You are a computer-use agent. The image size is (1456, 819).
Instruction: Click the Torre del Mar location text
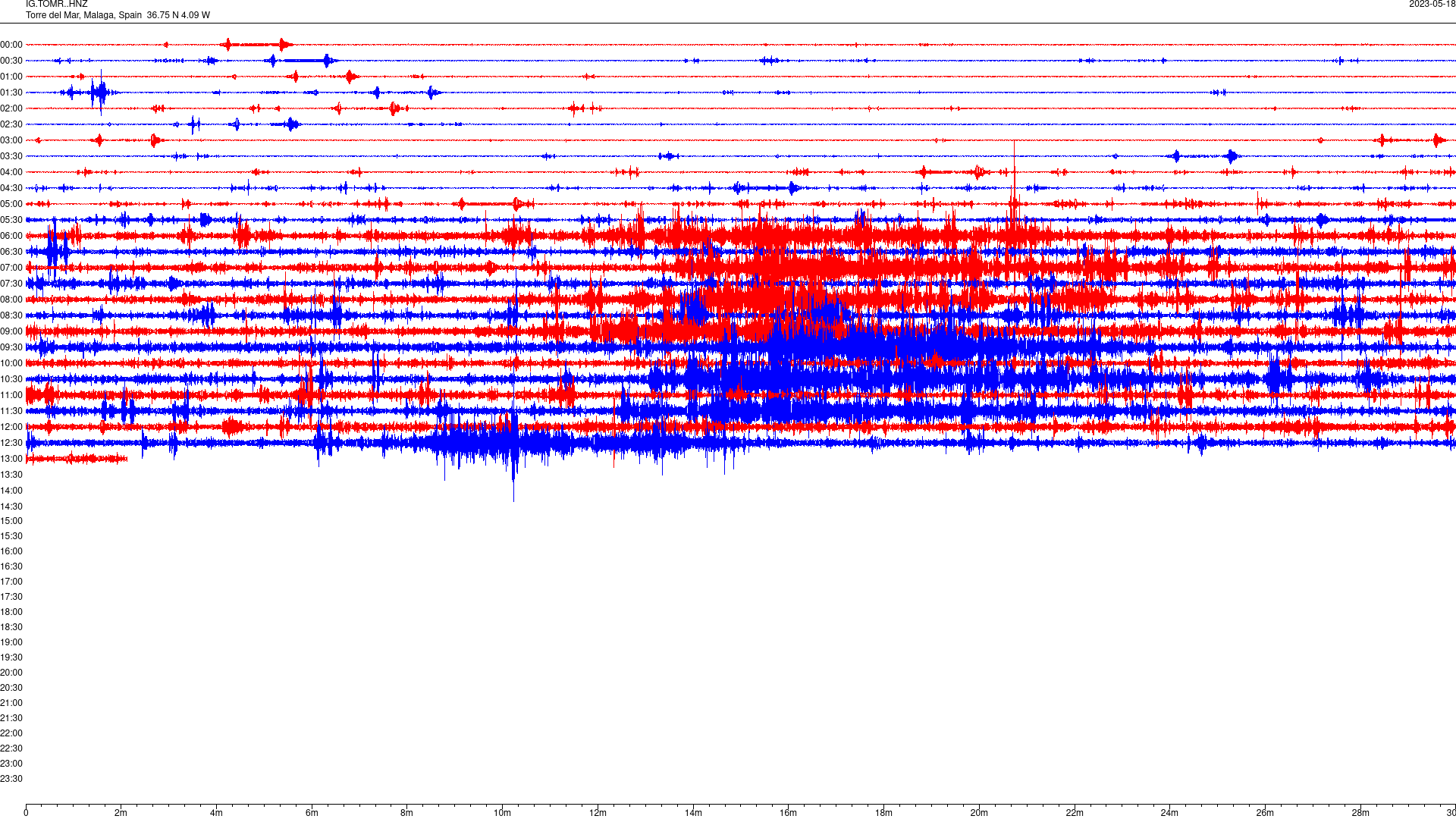coord(118,15)
